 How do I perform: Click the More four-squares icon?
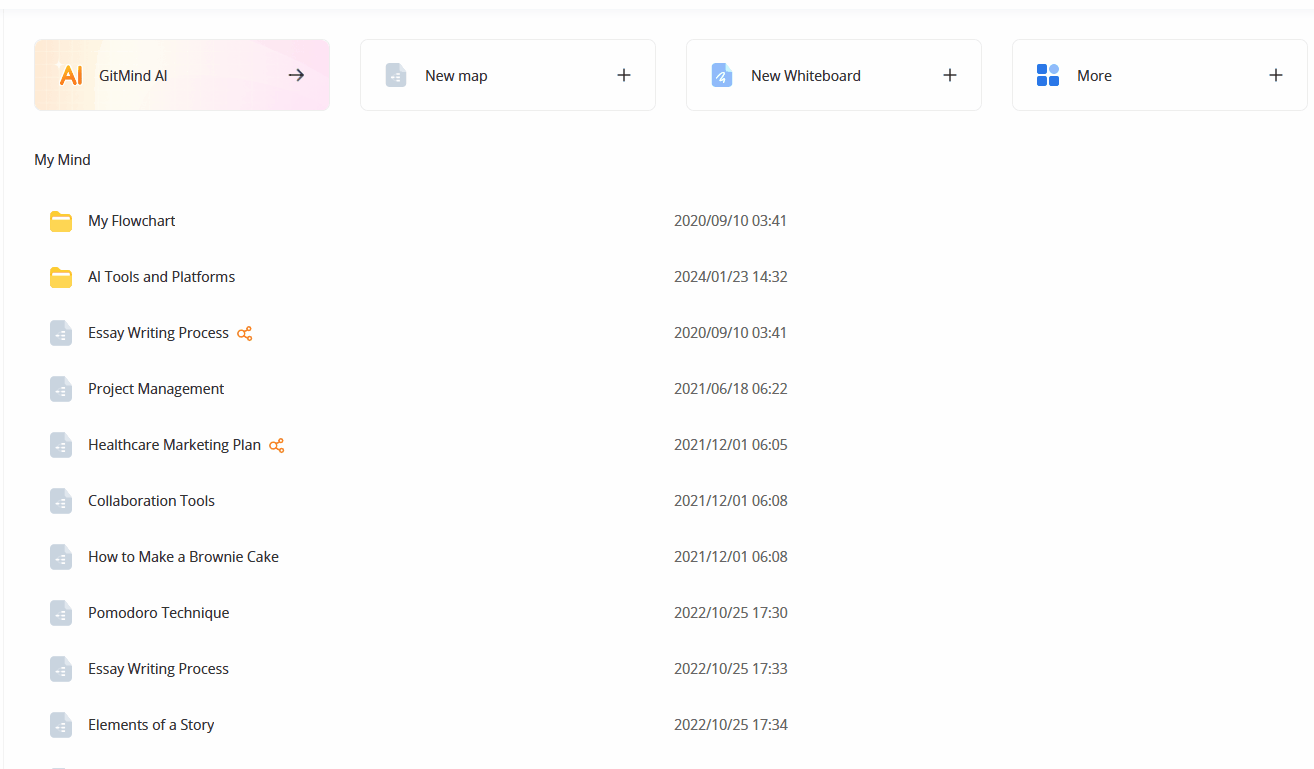[x=1048, y=75]
